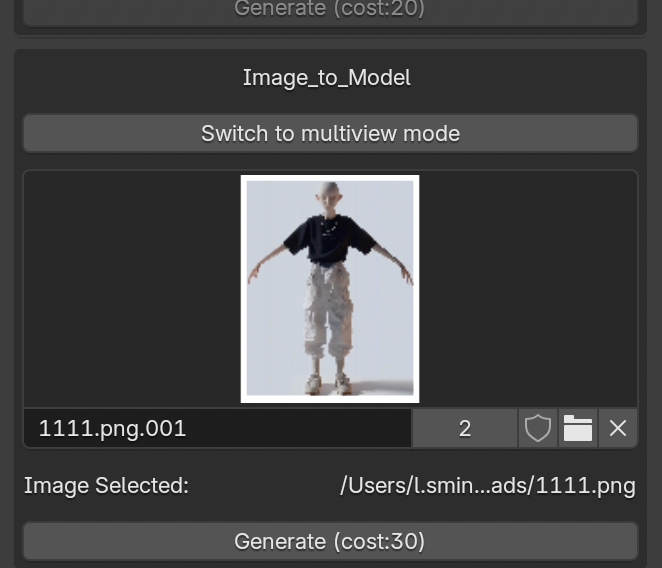Edit image name field 1111.png.001

tap(217, 428)
